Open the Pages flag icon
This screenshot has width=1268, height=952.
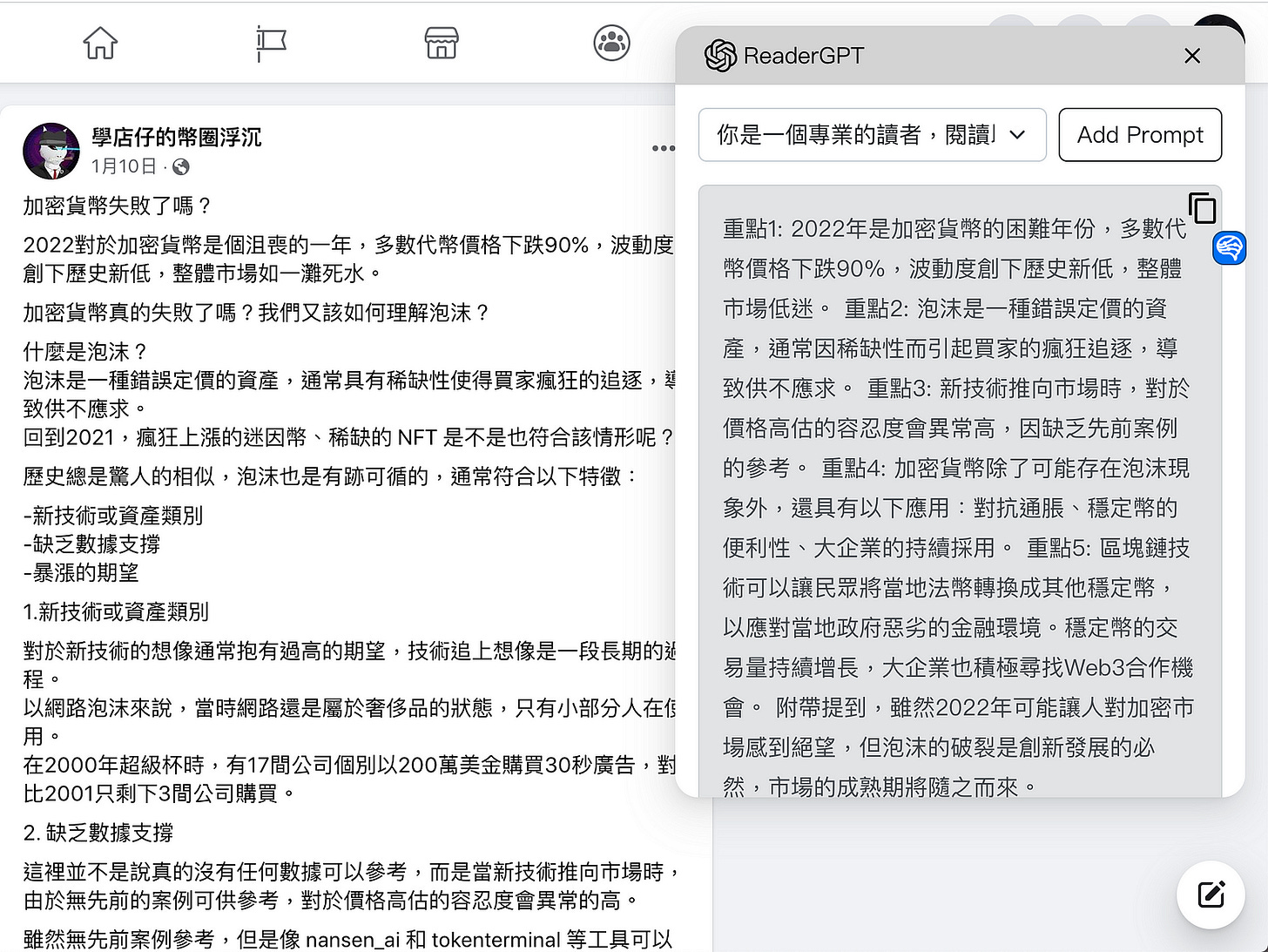tap(271, 43)
